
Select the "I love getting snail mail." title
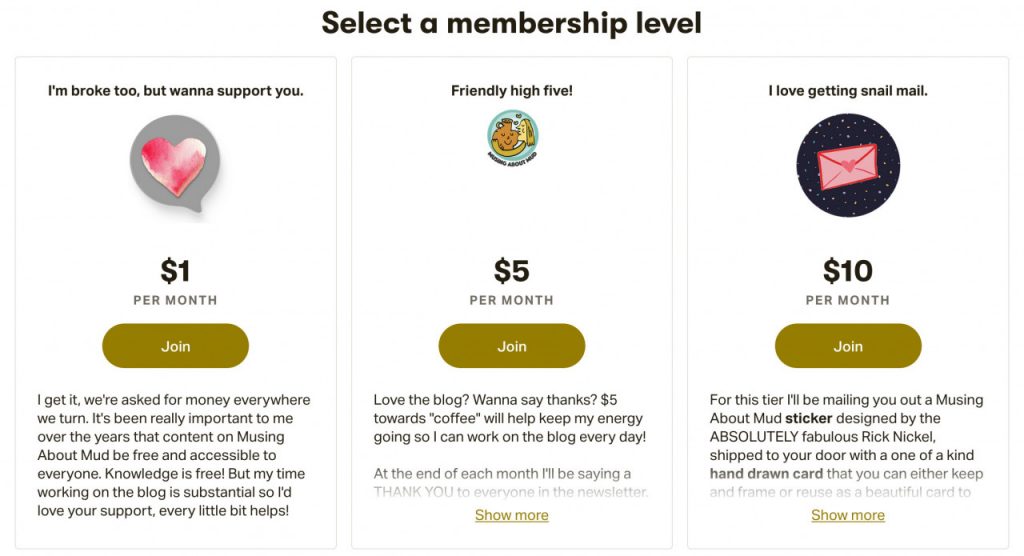[x=848, y=91]
